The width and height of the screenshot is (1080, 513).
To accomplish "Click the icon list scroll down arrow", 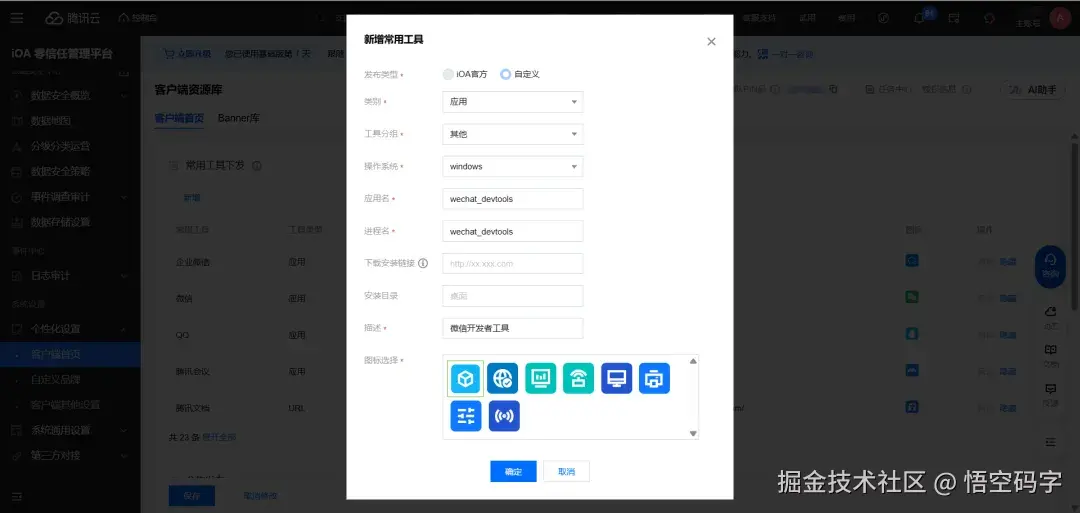I will (x=693, y=433).
